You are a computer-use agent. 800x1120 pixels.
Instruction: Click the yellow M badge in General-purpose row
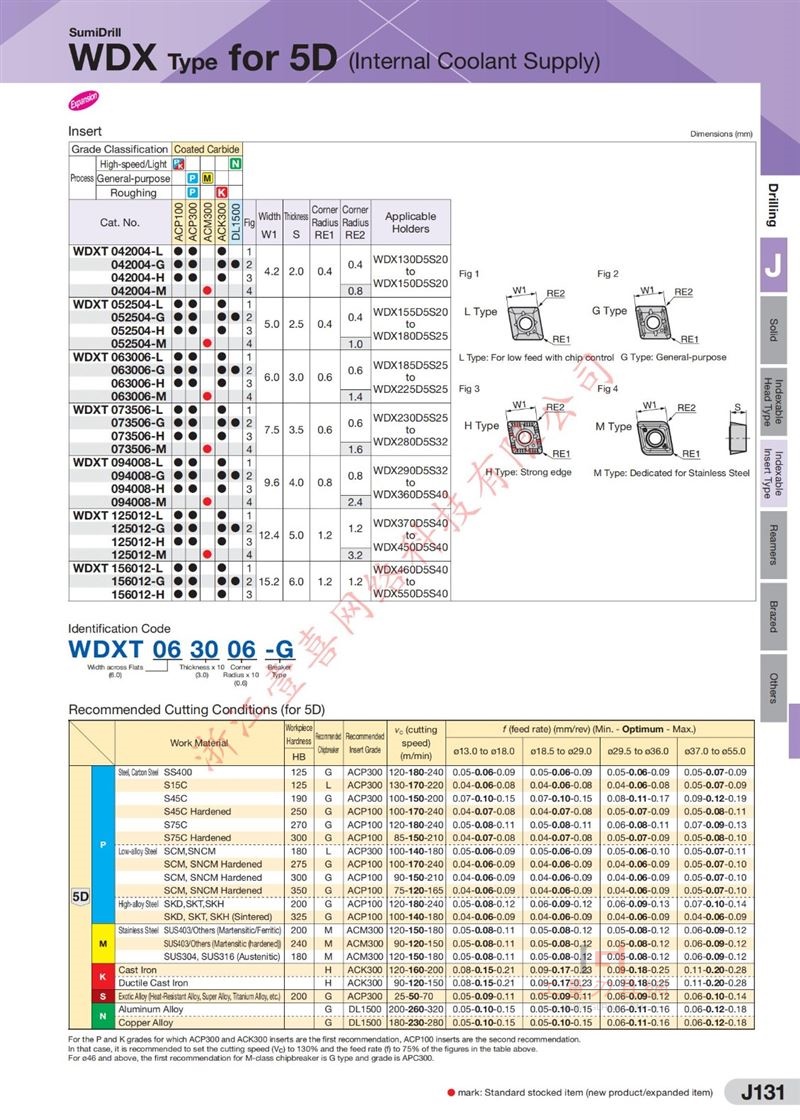(x=207, y=178)
